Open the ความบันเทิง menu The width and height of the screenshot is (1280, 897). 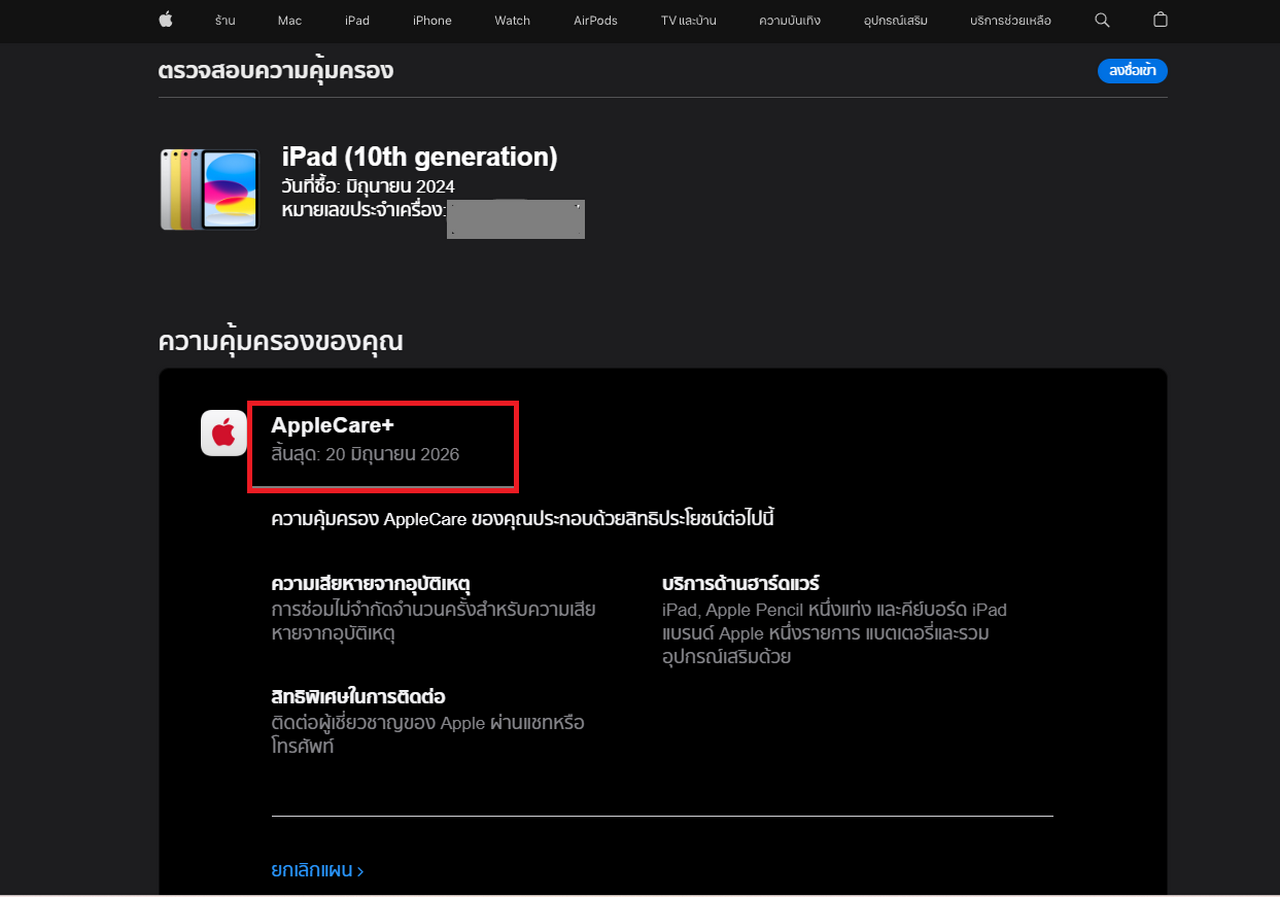pyautogui.click(x=789, y=20)
